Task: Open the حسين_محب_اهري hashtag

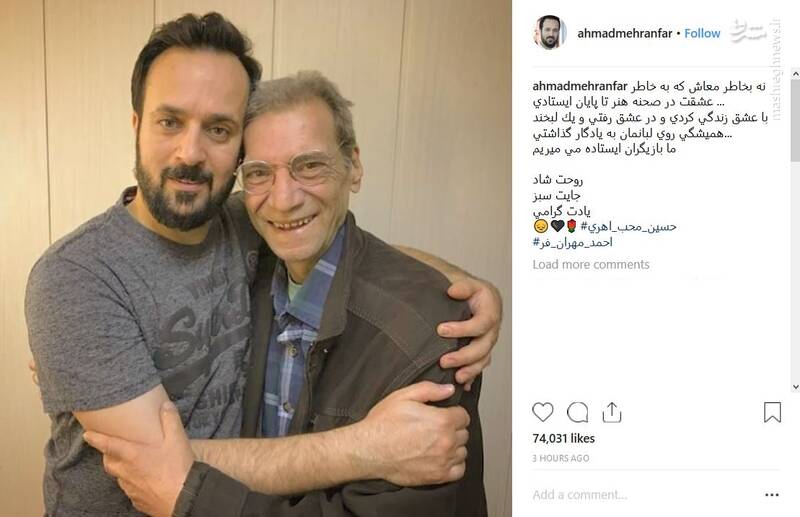Action: [x=629, y=227]
